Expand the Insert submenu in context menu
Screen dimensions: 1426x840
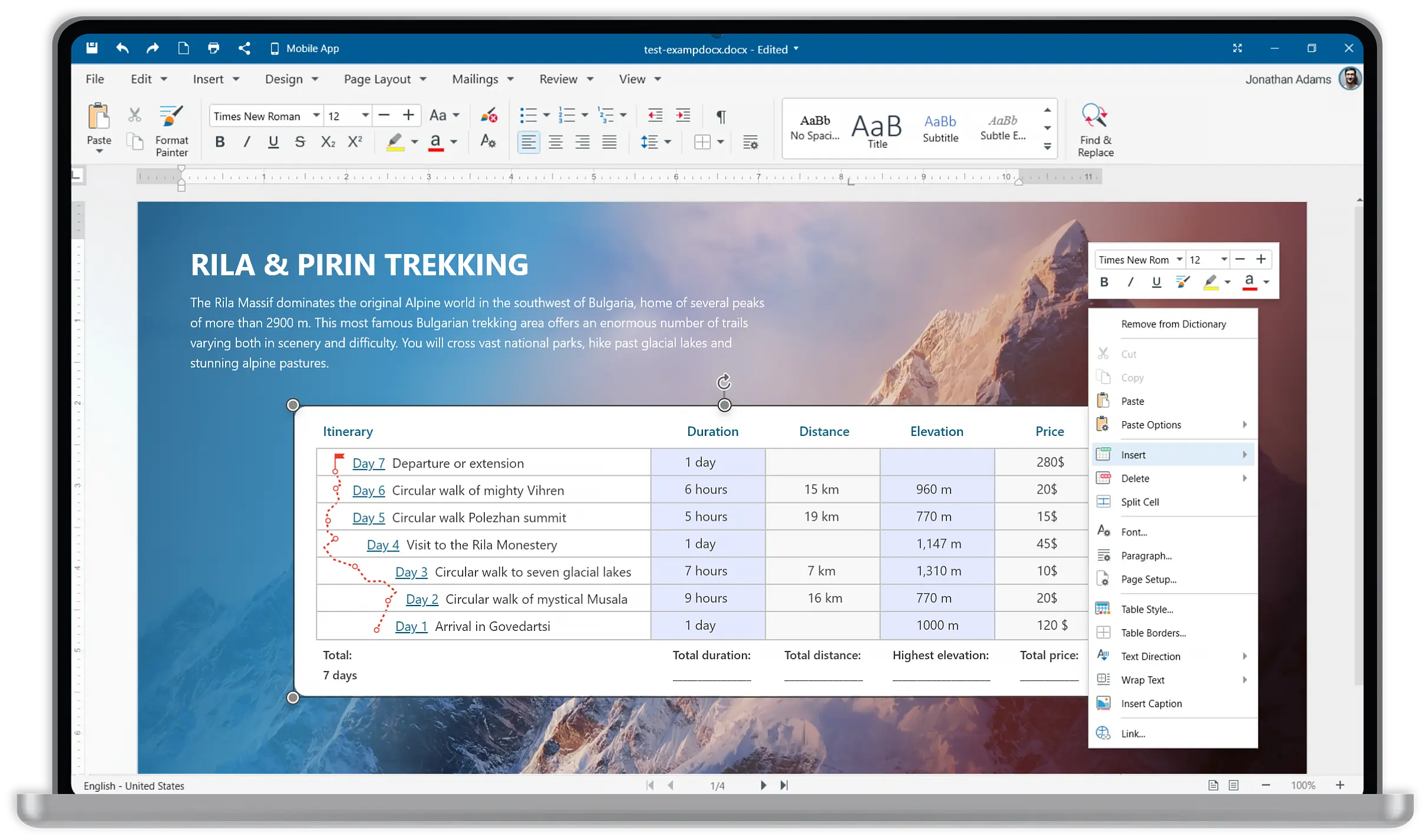point(1245,454)
